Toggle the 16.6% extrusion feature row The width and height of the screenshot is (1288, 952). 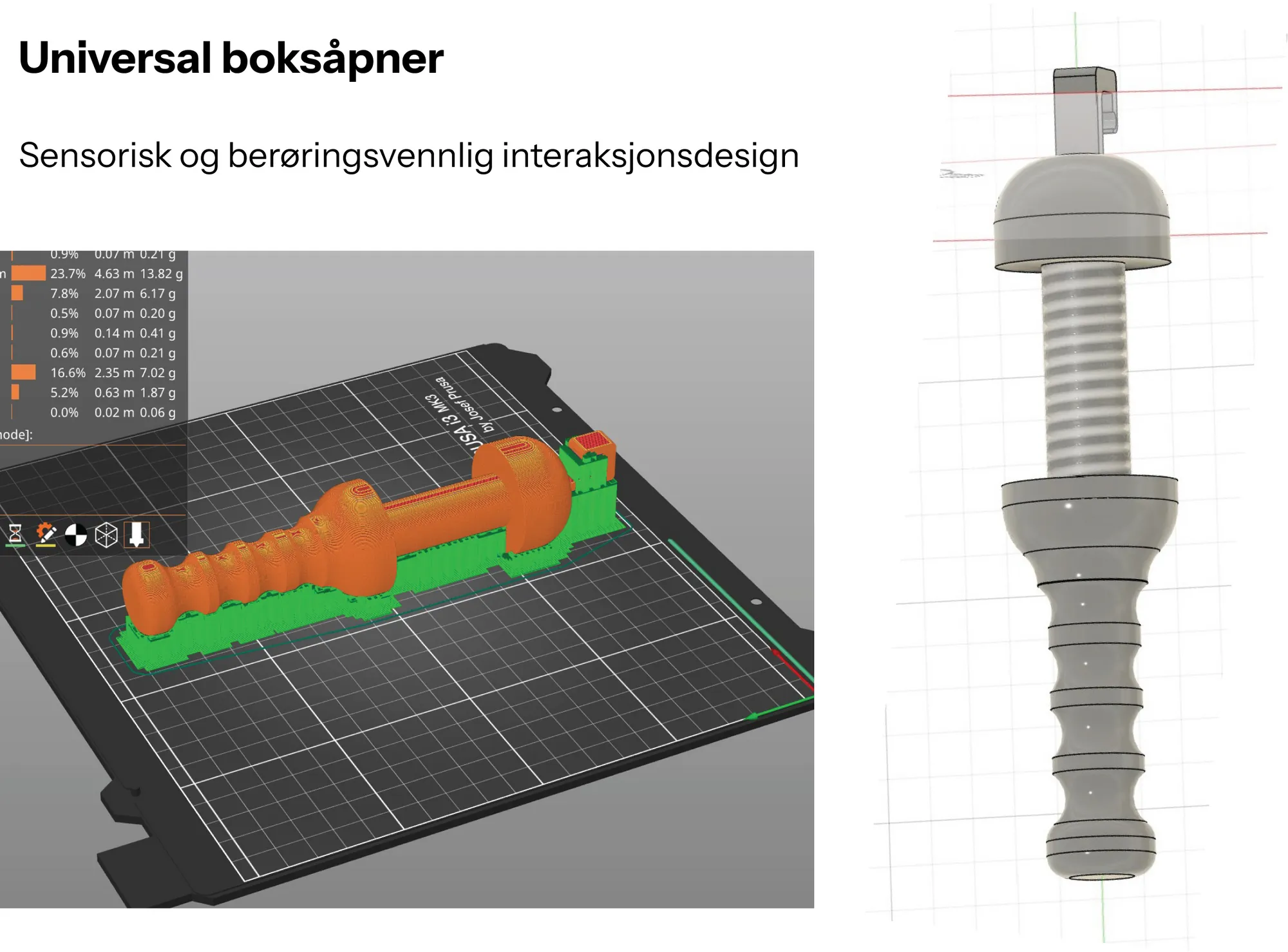(x=68, y=372)
